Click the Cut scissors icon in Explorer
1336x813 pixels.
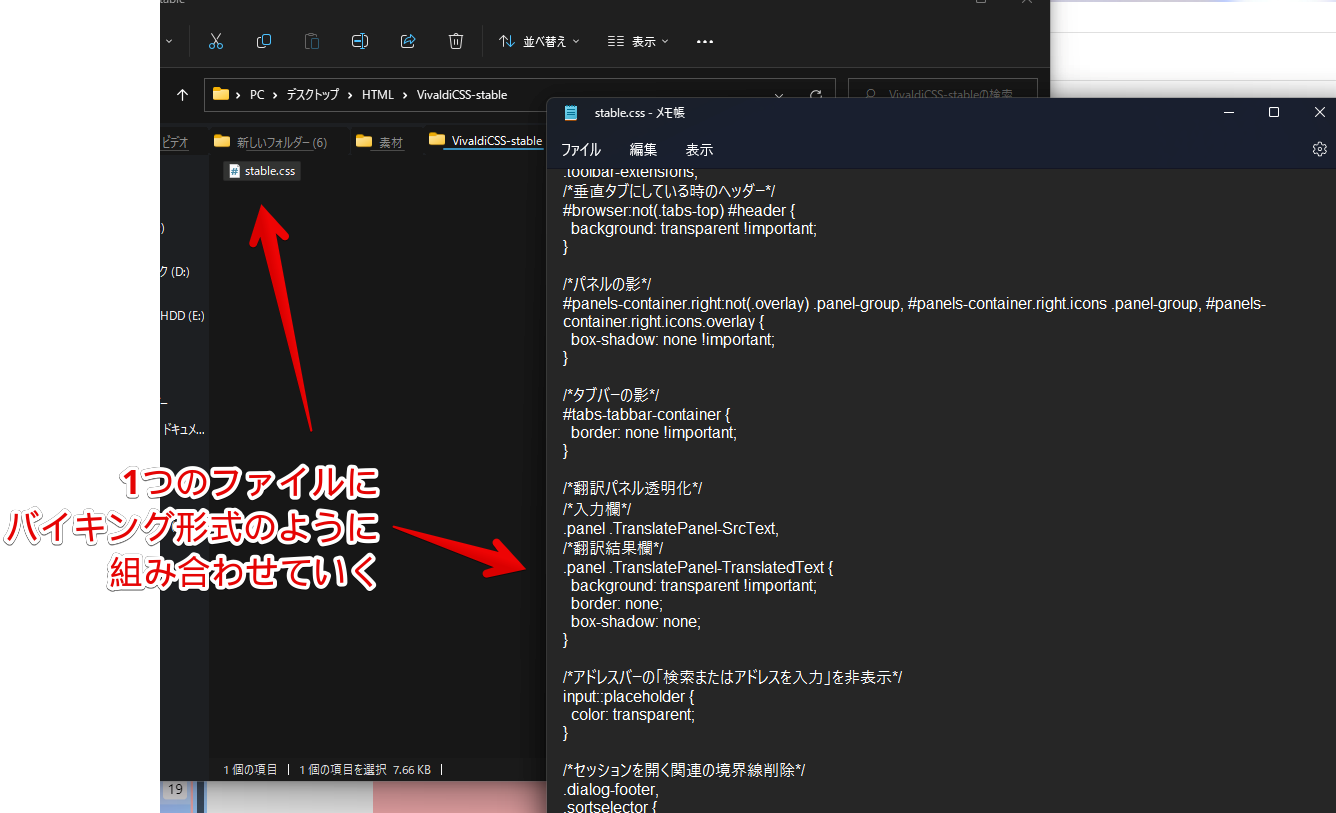tap(215, 41)
